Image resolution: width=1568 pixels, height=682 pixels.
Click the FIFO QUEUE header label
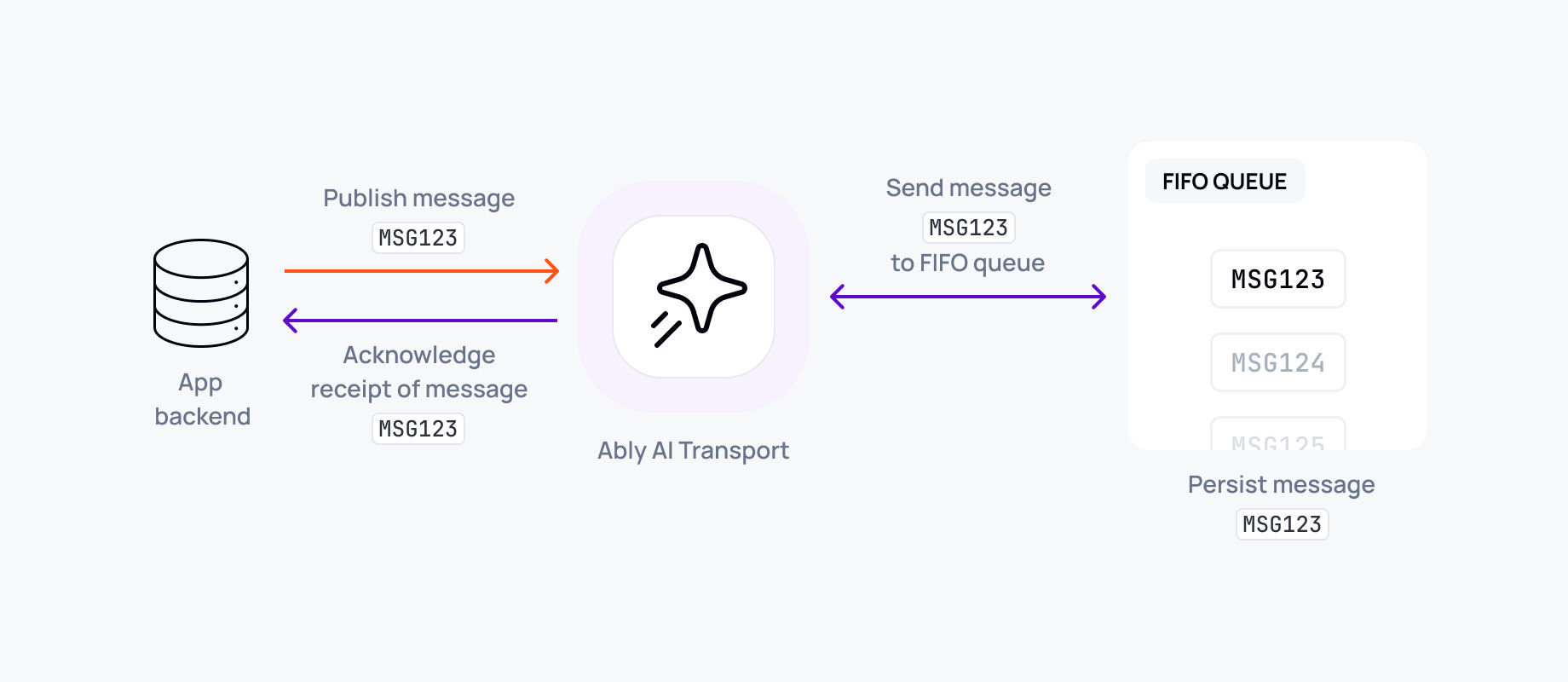(x=1225, y=181)
